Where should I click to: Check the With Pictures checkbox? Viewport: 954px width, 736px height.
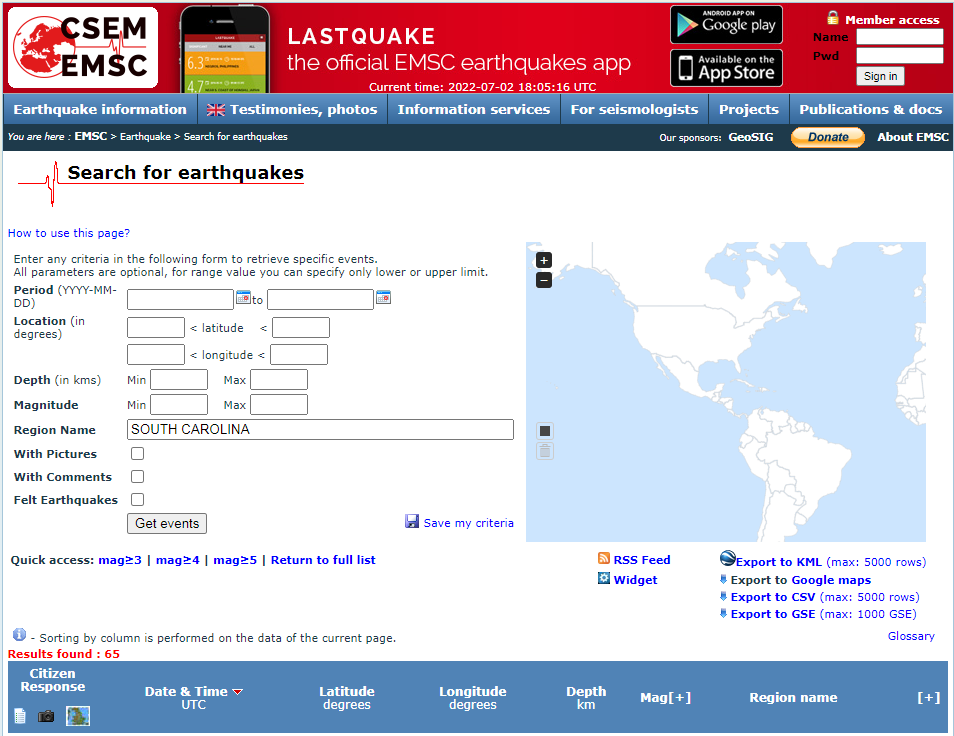[x=138, y=454]
